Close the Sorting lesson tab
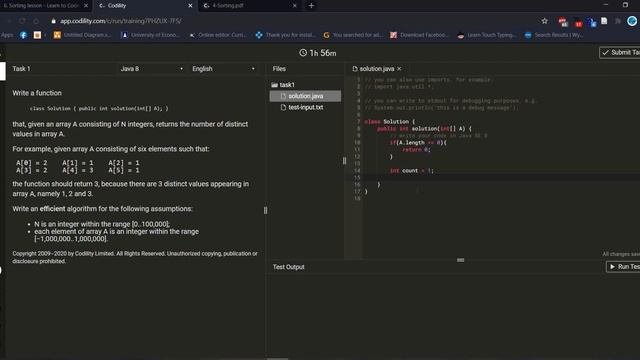Image resolution: width=640 pixels, height=360 pixels. [86, 6]
